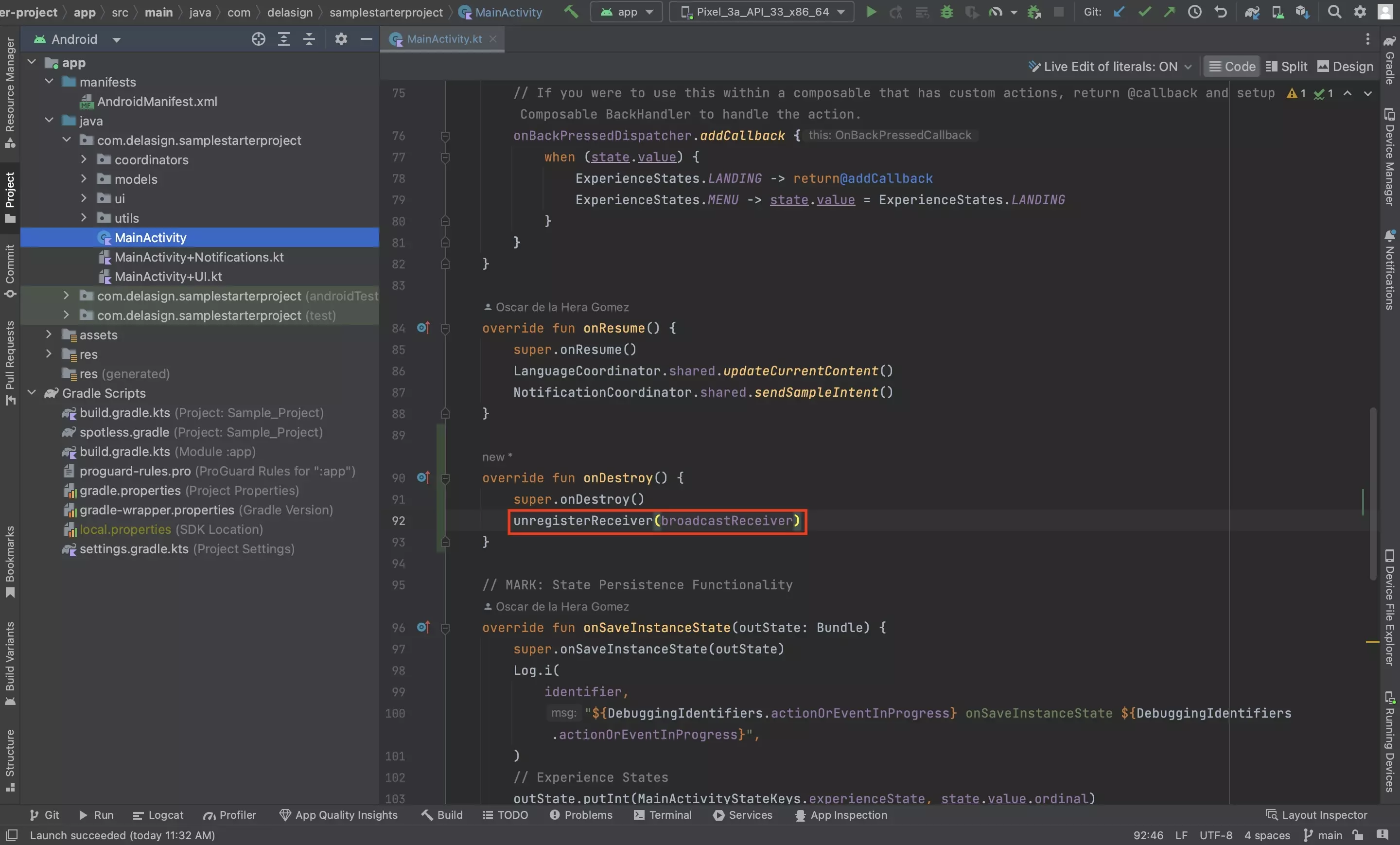Image resolution: width=1400 pixels, height=845 pixels.
Task: Click the Git rollback undo icon
Action: coord(1220,12)
